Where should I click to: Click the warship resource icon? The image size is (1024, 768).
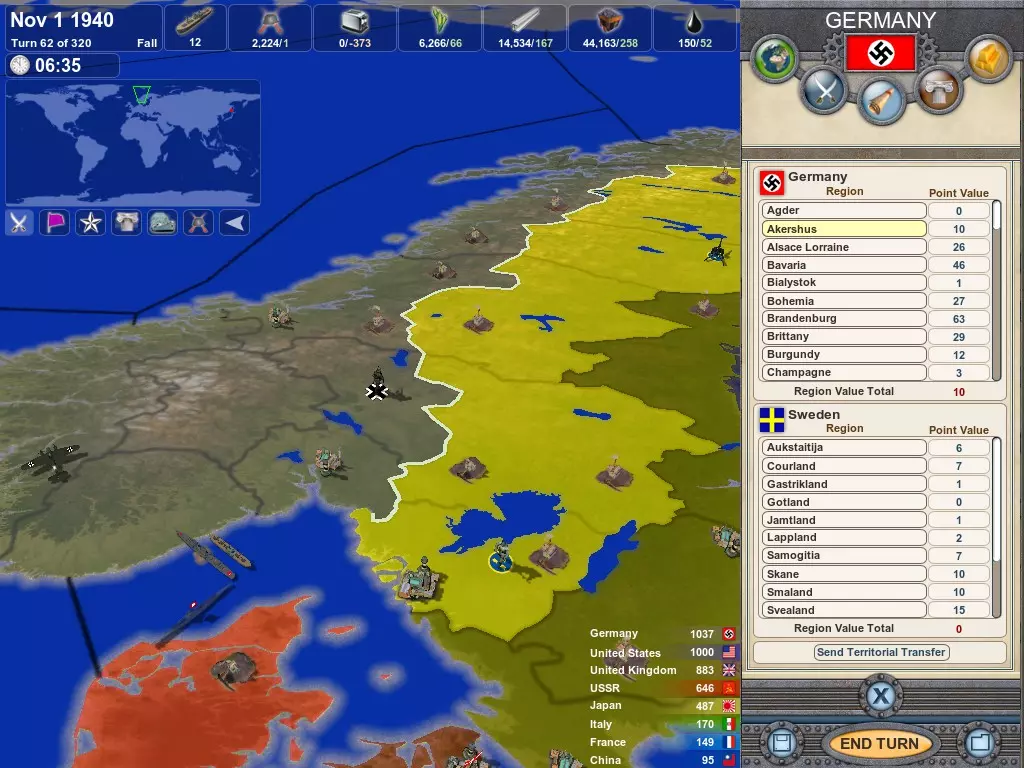[195, 20]
